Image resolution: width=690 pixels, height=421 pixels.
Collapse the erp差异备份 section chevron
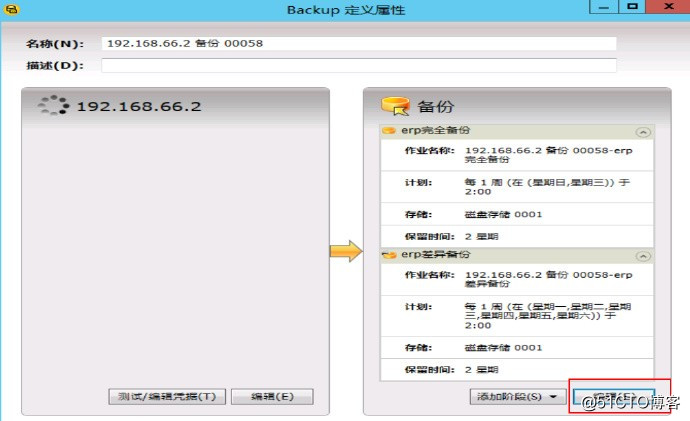643,256
